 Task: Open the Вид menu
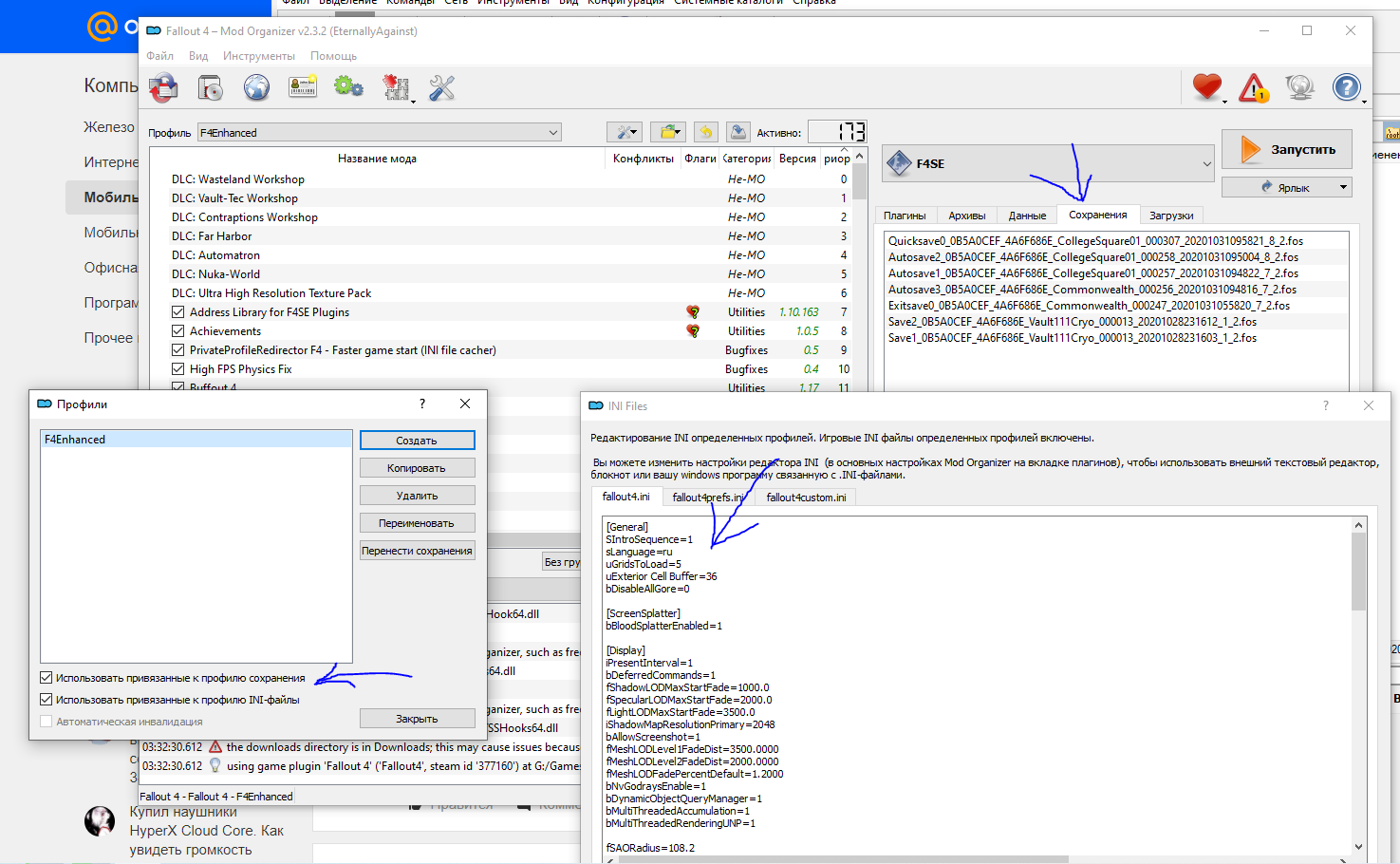pyautogui.click(x=198, y=56)
